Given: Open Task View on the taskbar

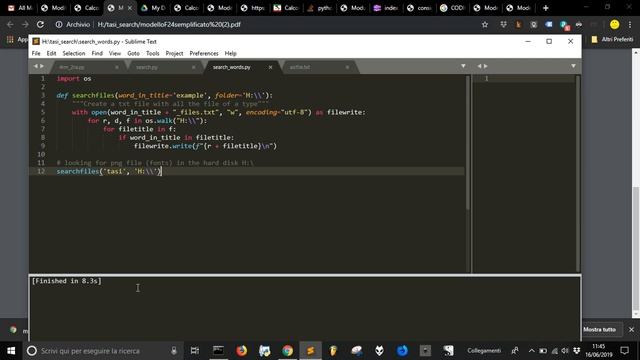Looking at the screenshot, I should 195,351.
